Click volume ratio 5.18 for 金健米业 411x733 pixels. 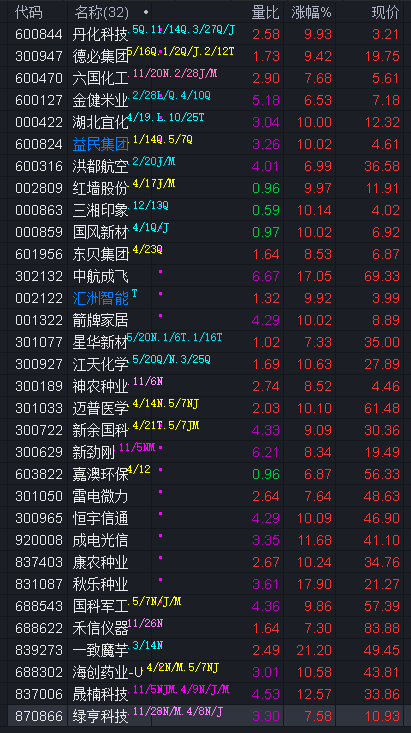pyautogui.click(x=266, y=100)
